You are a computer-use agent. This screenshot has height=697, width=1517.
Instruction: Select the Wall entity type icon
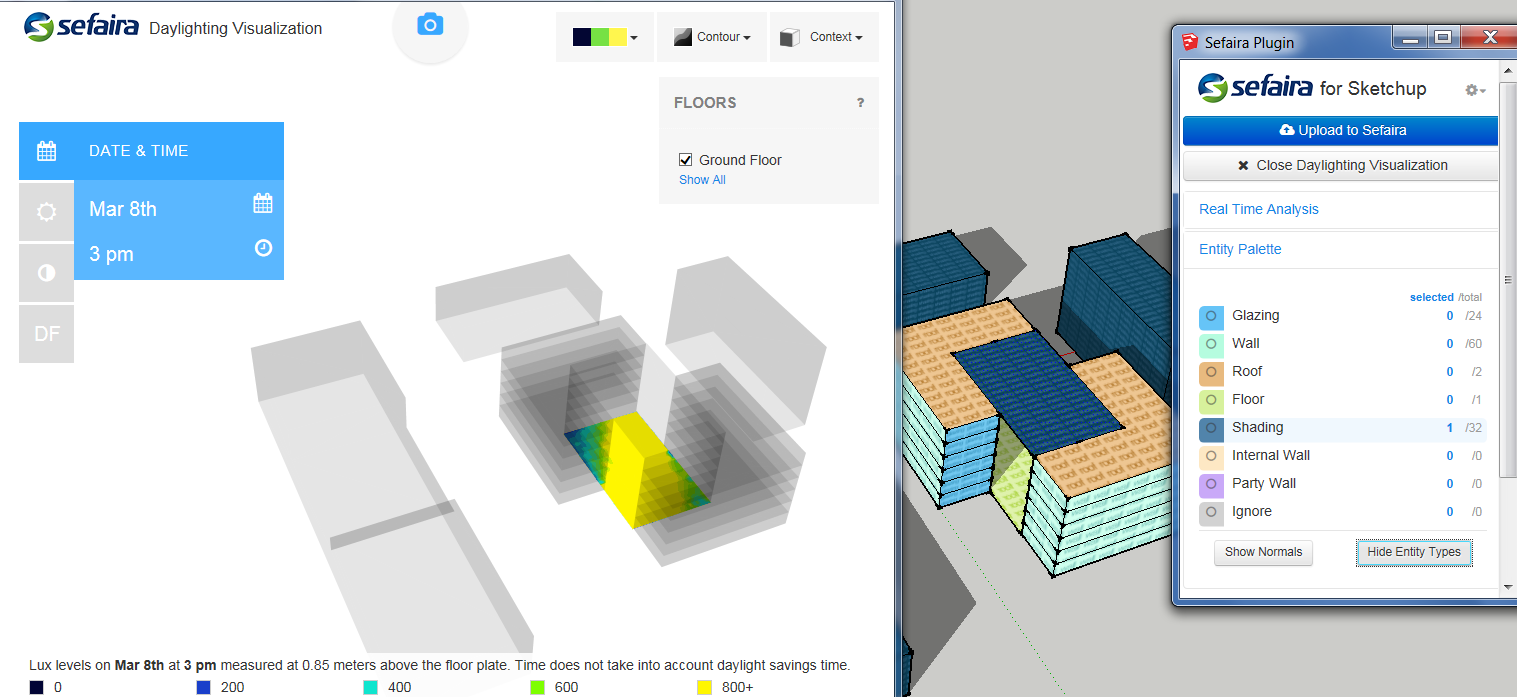coord(1211,344)
